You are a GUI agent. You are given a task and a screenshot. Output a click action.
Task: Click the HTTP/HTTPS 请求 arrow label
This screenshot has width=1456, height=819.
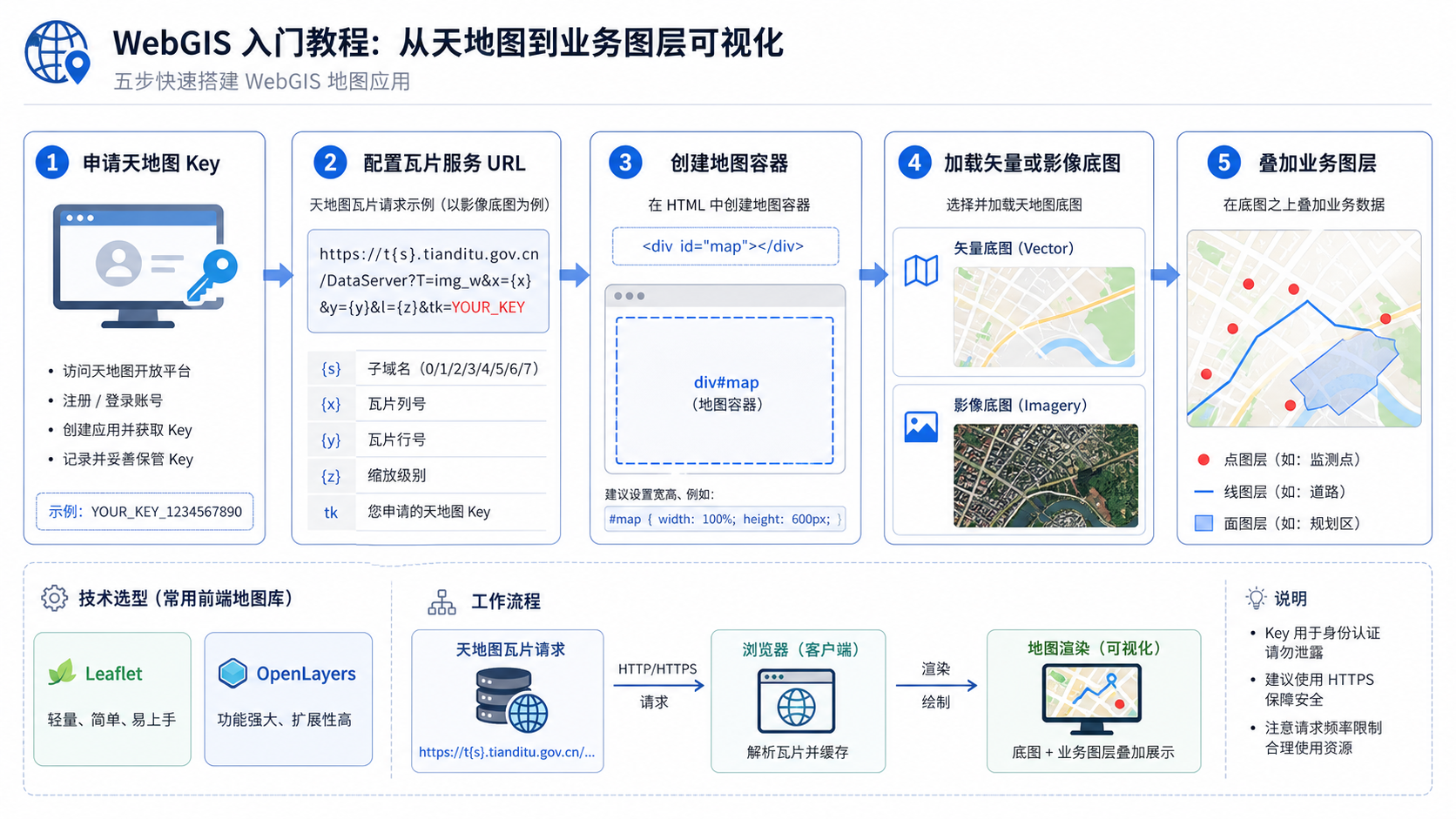point(657,685)
